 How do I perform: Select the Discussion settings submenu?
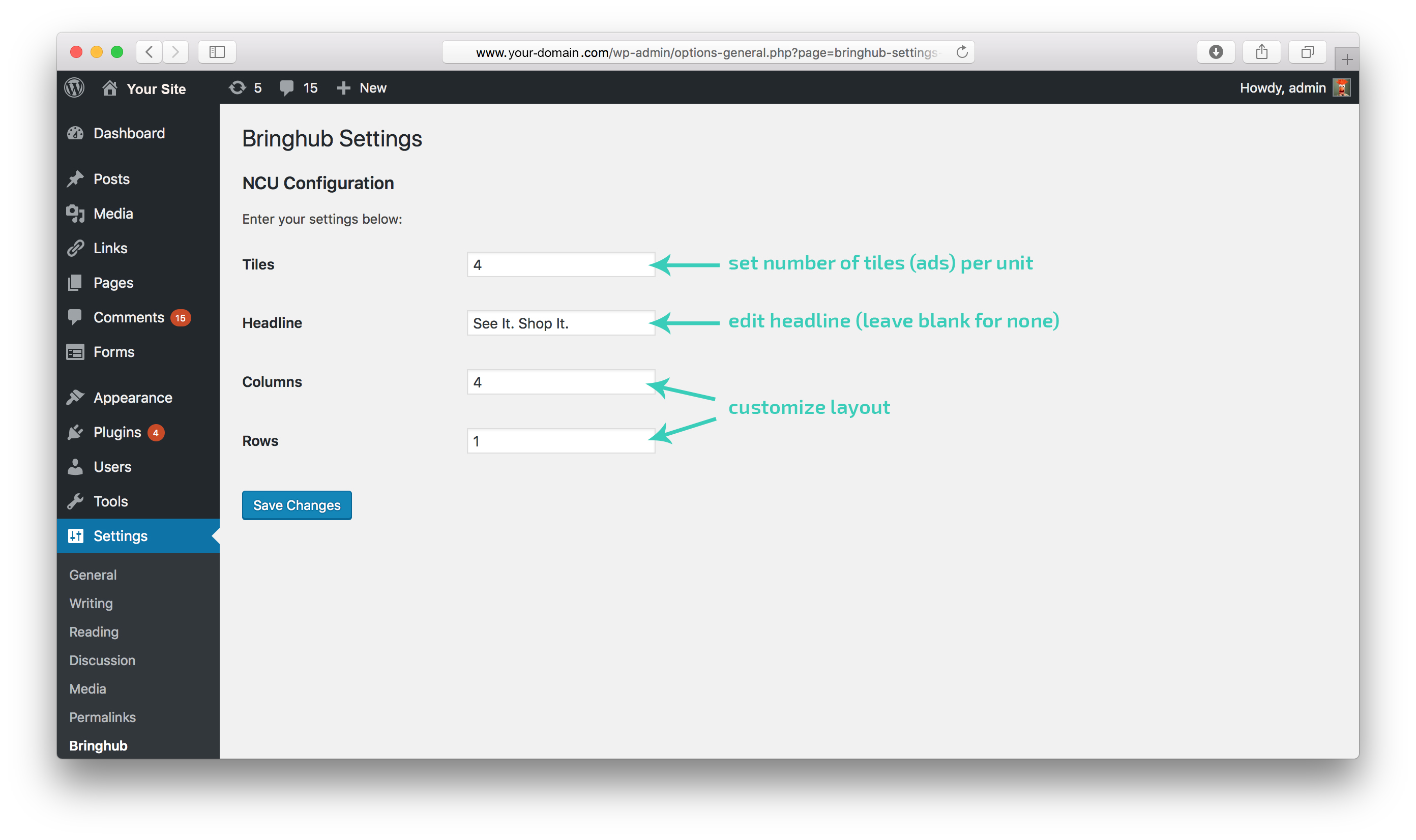pos(102,660)
